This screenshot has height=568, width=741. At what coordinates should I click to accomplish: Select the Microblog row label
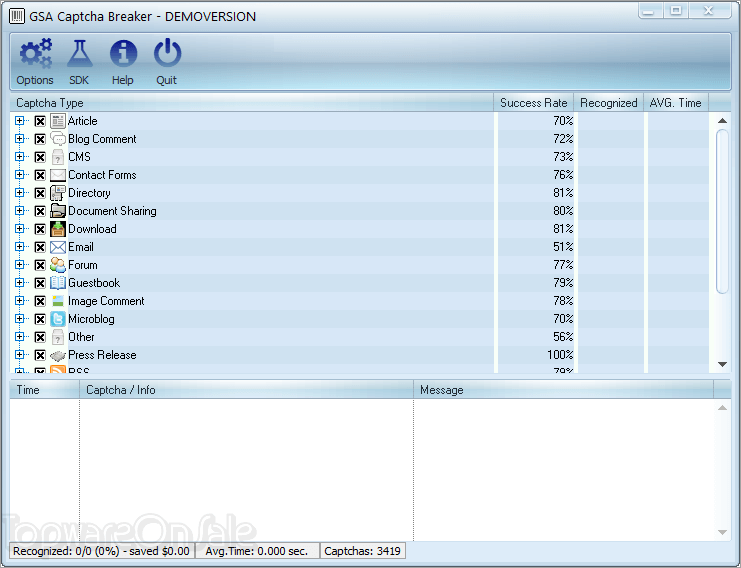click(x=91, y=319)
